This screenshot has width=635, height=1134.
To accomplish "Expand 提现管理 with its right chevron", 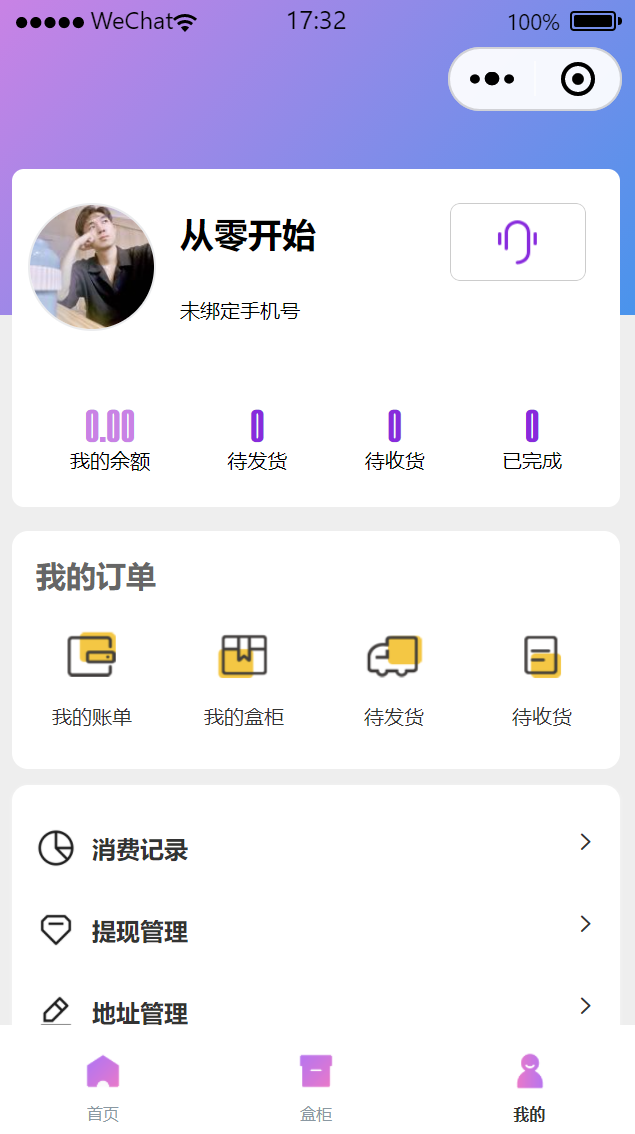I will click(586, 924).
